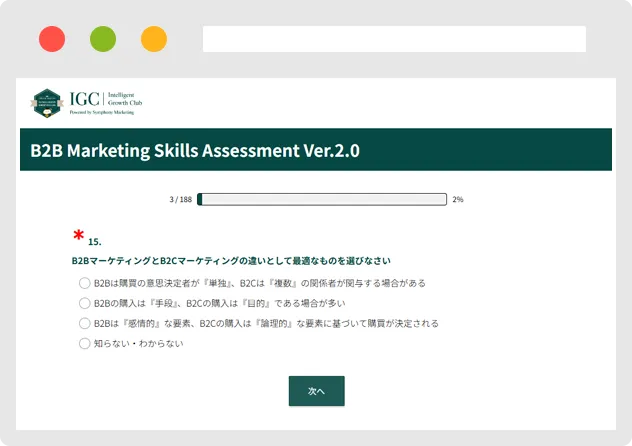Image resolution: width=632 pixels, height=446 pixels.
Task: Click the question text B2BマーケティングとB2Cマーケティングの違い
Action: [231, 261]
